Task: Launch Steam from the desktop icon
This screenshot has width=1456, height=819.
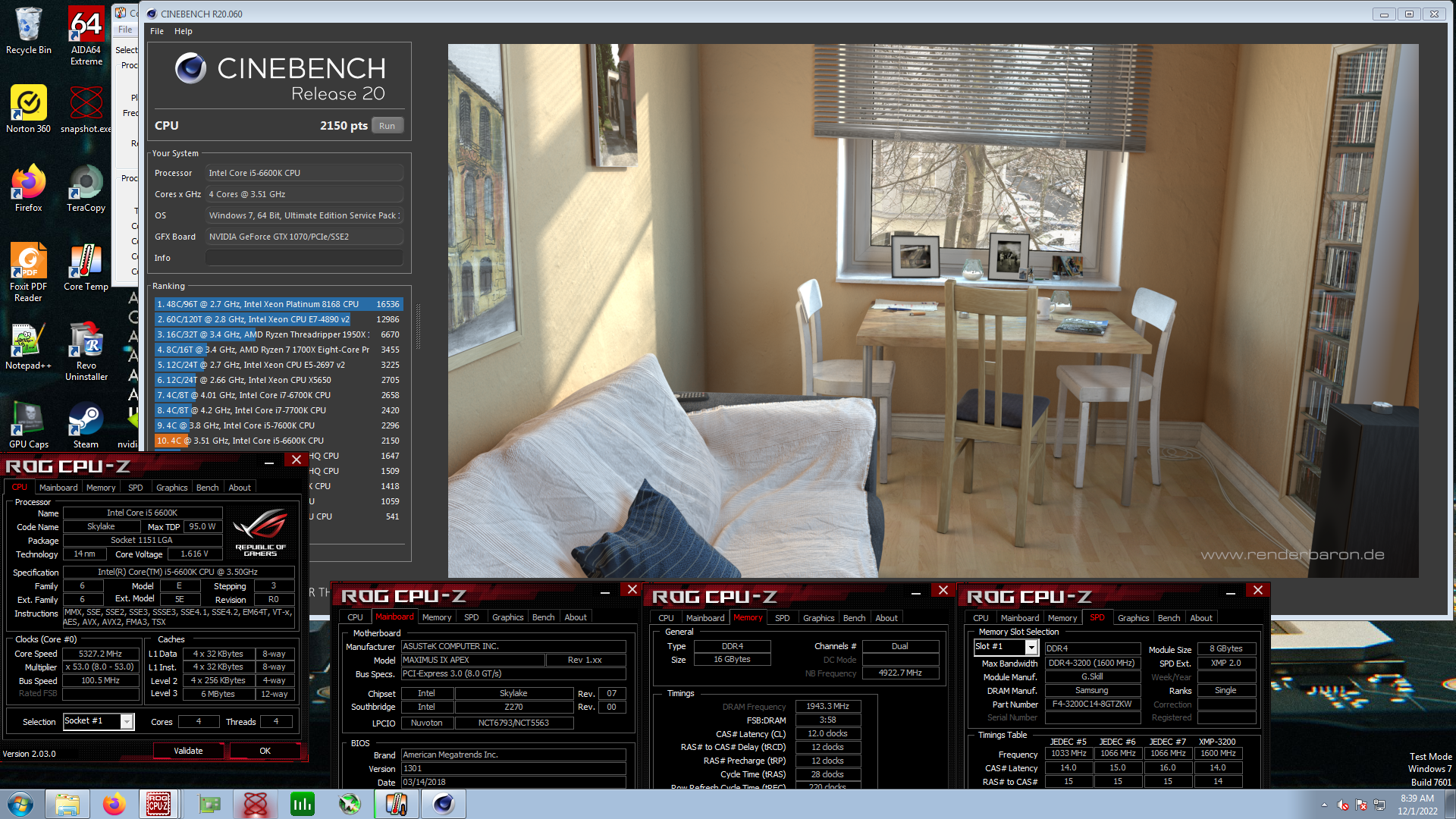Action: pos(86,424)
